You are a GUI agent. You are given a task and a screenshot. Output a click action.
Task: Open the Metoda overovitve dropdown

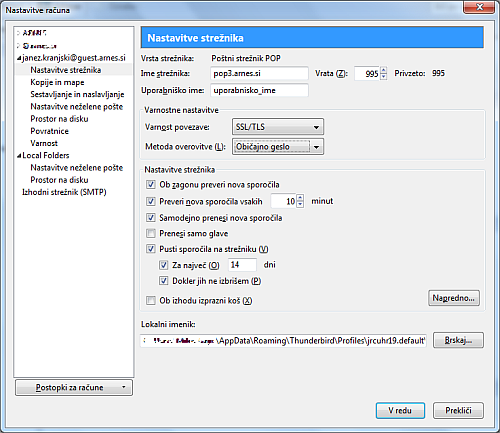pyautogui.click(x=278, y=147)
